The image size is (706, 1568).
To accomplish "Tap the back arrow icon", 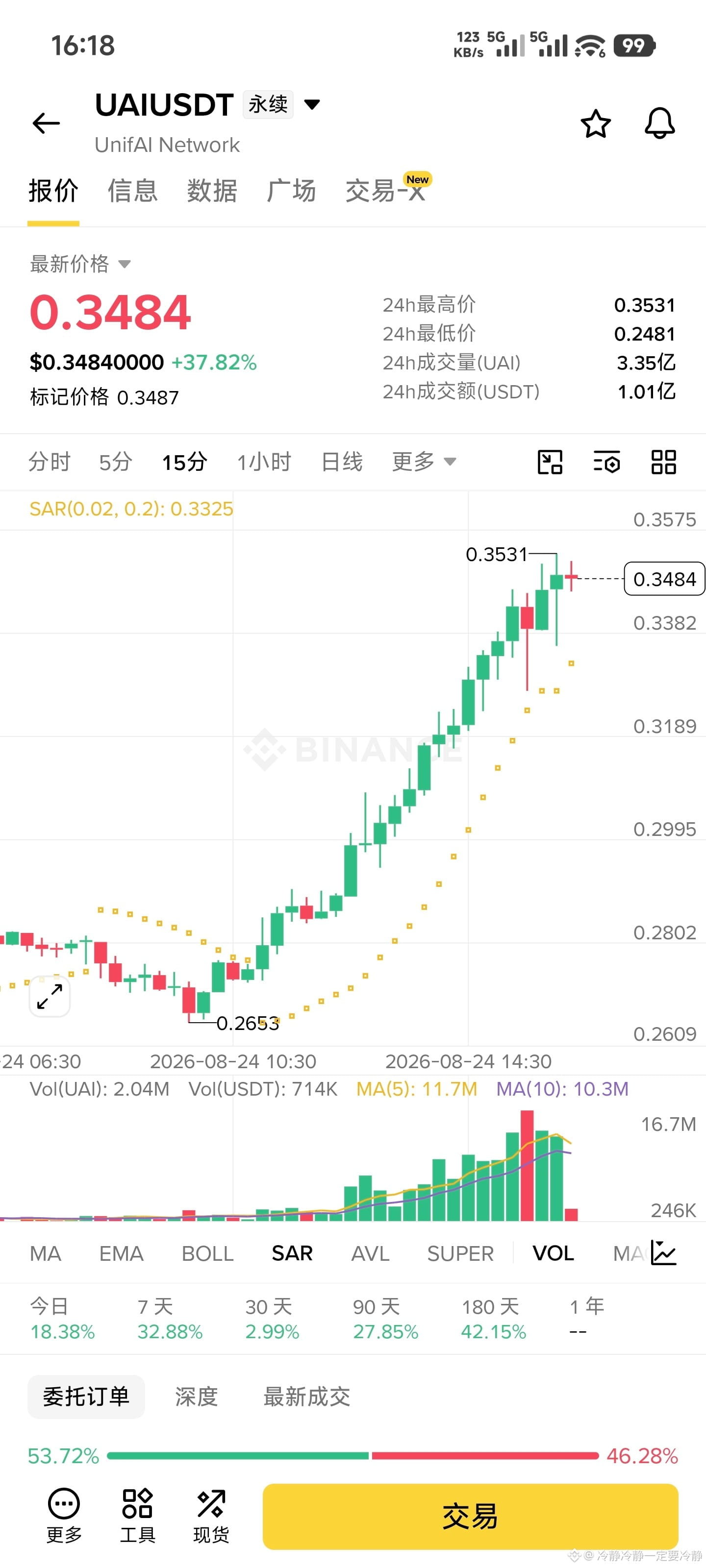I will pyautogui.click(x=46, y=123).
